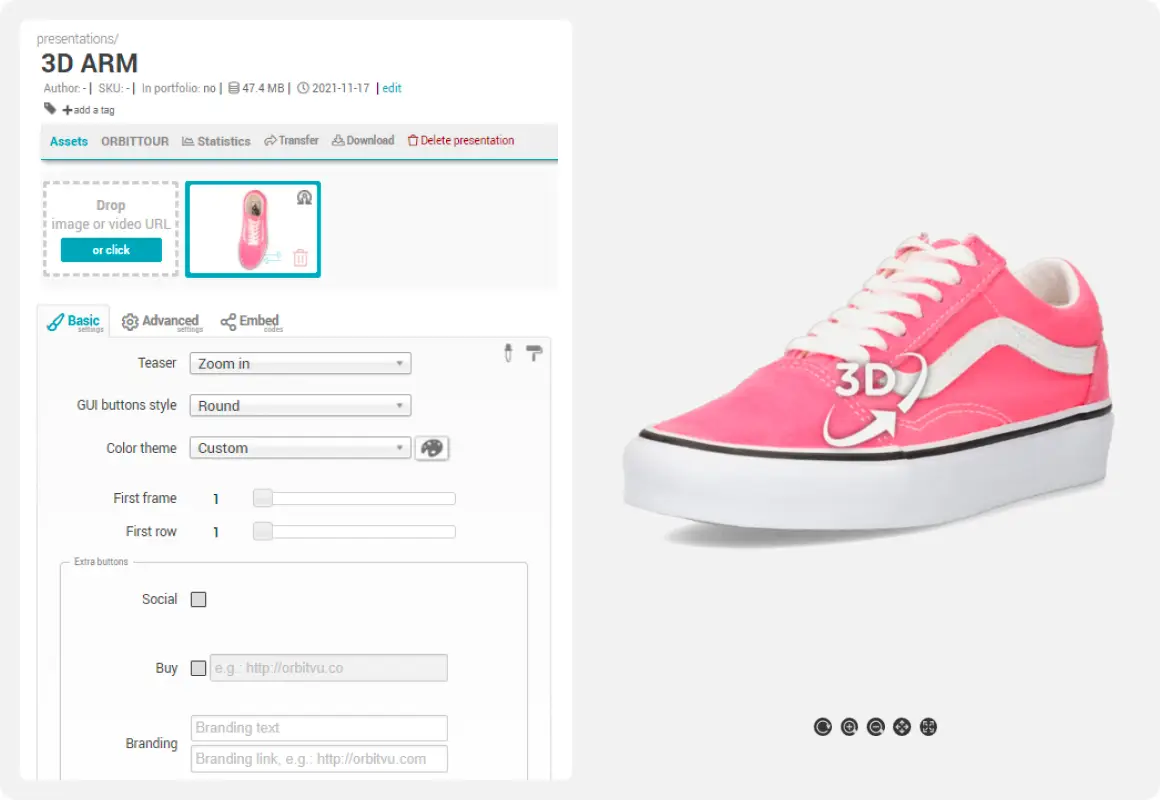1160x800 pixels.
Task: Open the color palette editor next to Custom
Action: [431, 448]
